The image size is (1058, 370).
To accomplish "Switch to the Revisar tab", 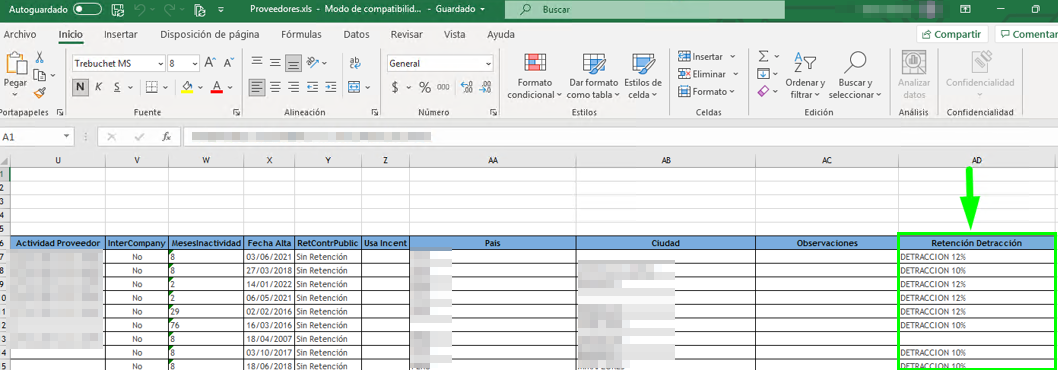I will (407, 34).
